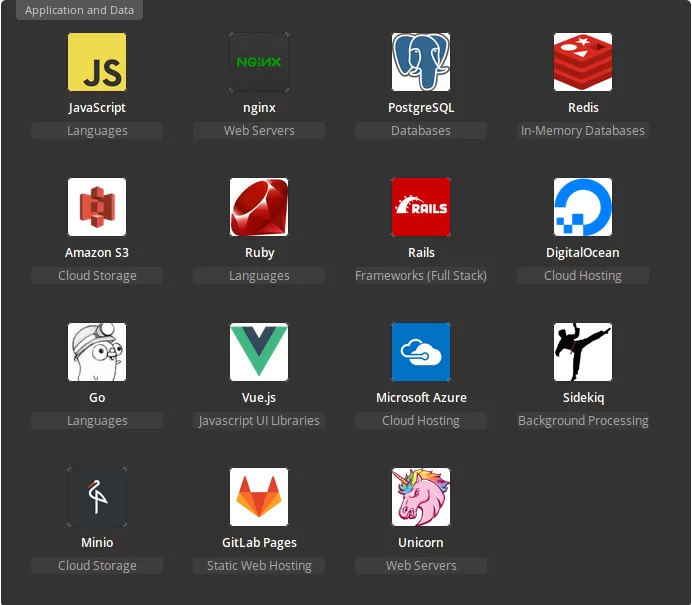Click the Languages tag under JavaScript
This screenshot has width=692, height=605.
tap(97, 131)
